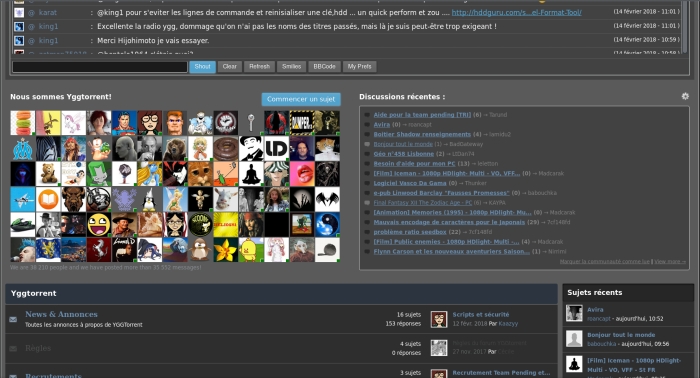This screenshot has height=378, width=700.
Task: Open the LD logo avatar member
Action: (276, 149)
